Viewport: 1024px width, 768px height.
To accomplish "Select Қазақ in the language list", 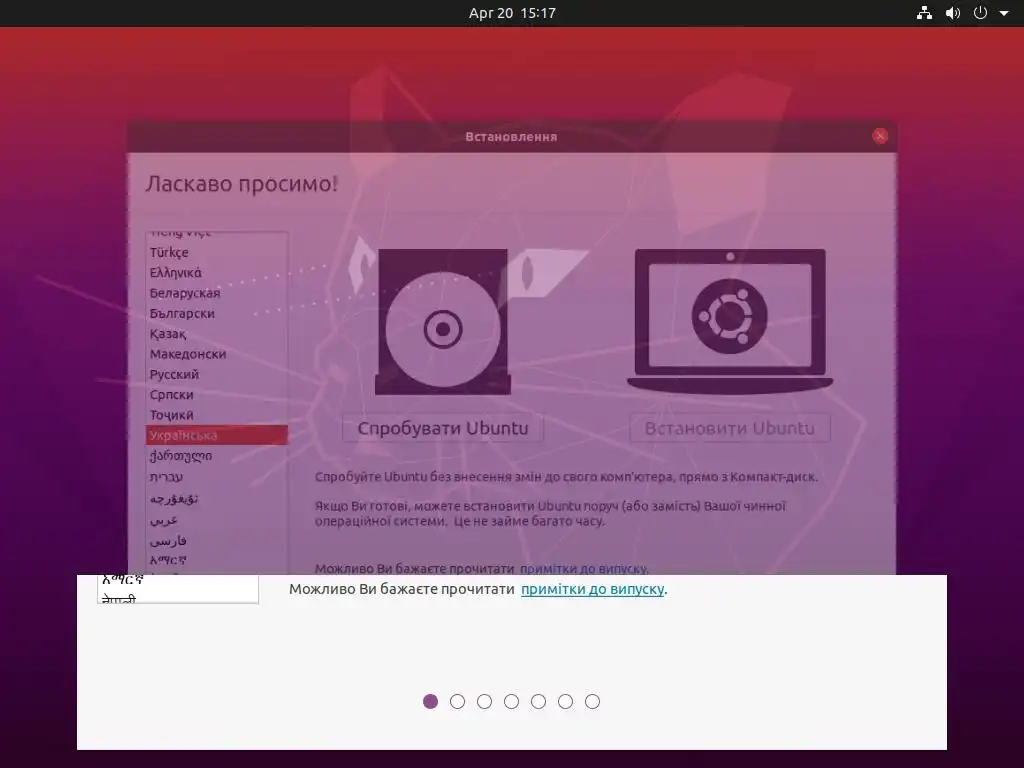I will coord(217,334).
